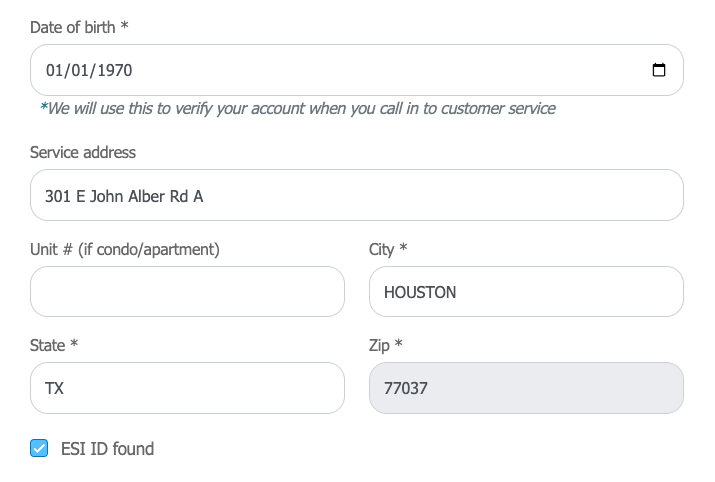Click the Unit # (if condo/apartment) label
715x482 pixels.
(124, 250)
